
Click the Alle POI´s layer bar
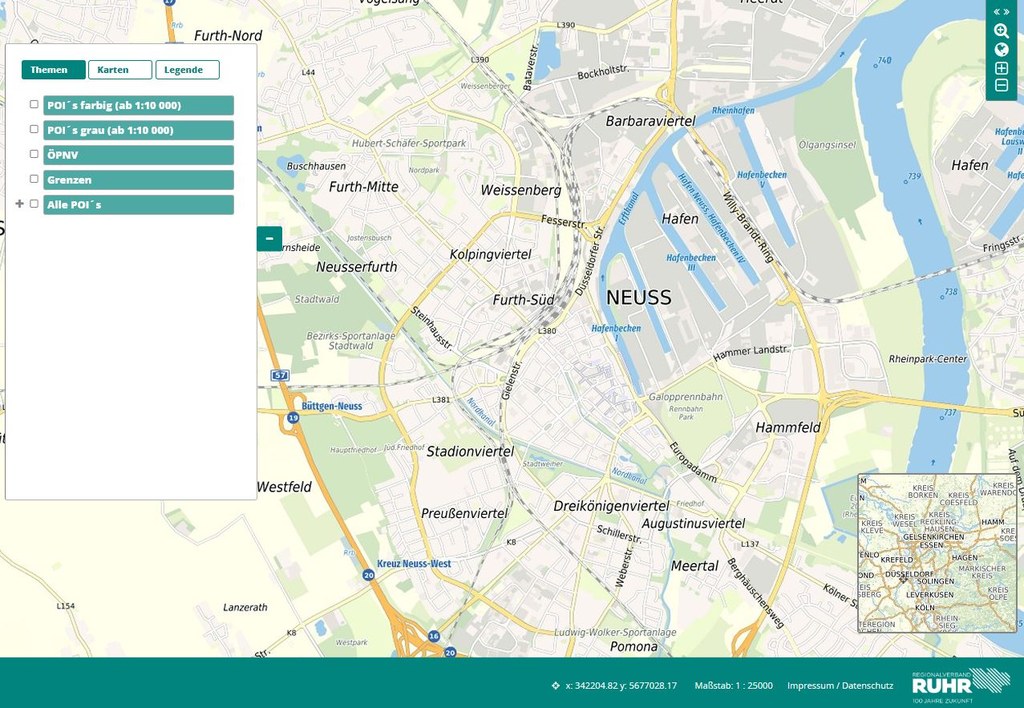pyautogui.click(x=138, y=204)
